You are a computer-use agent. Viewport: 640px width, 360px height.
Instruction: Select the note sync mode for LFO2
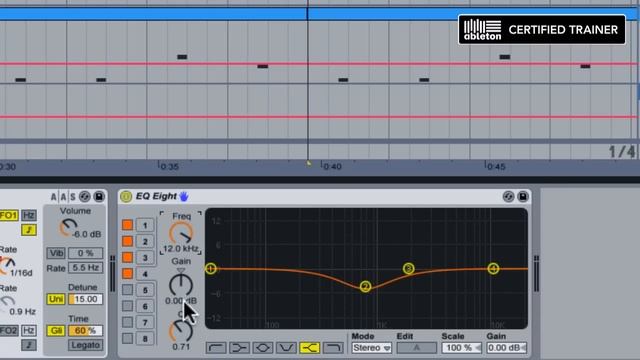[x=29, y=345]
